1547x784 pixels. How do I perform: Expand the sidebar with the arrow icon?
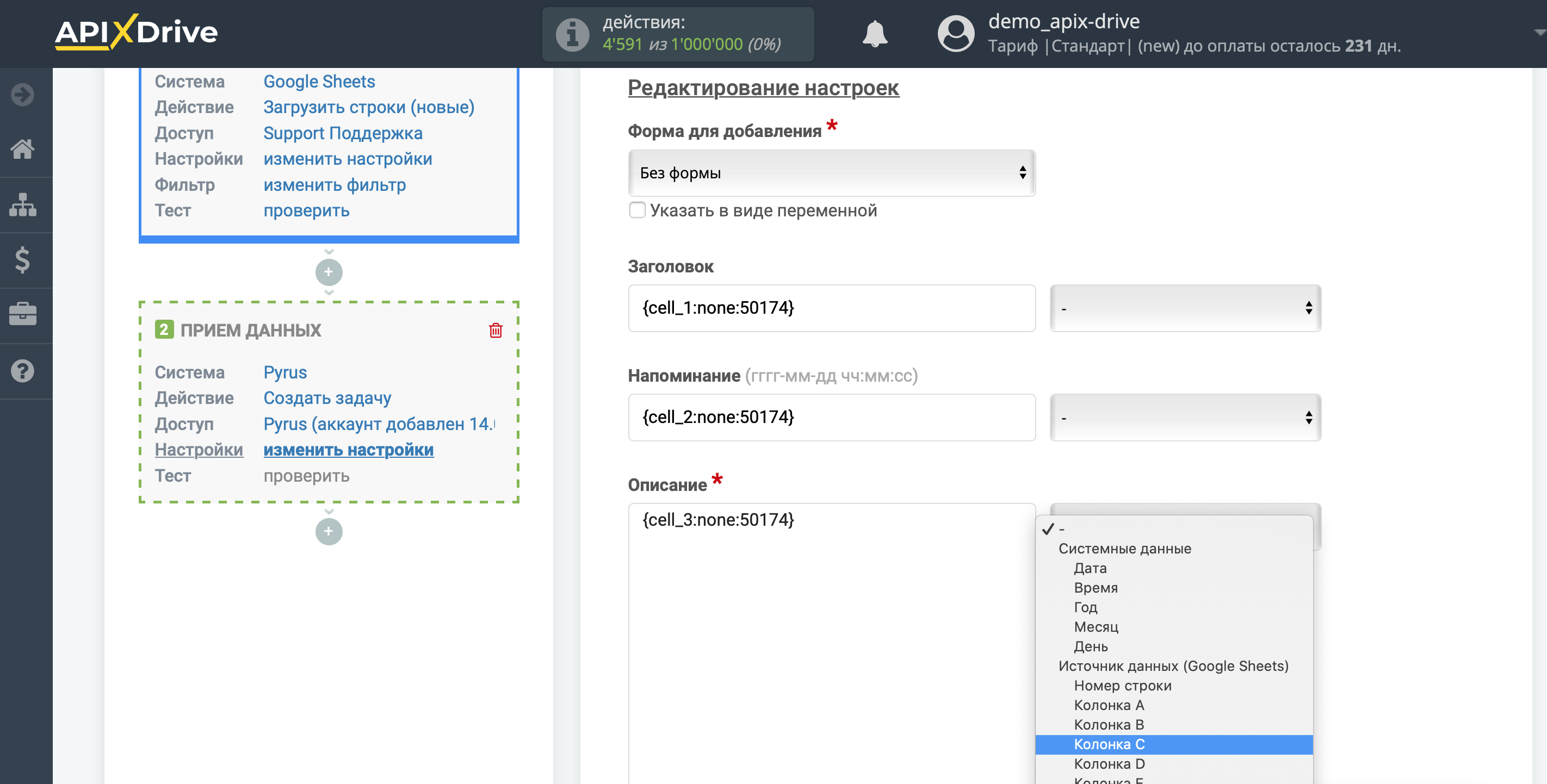[23, 94]
